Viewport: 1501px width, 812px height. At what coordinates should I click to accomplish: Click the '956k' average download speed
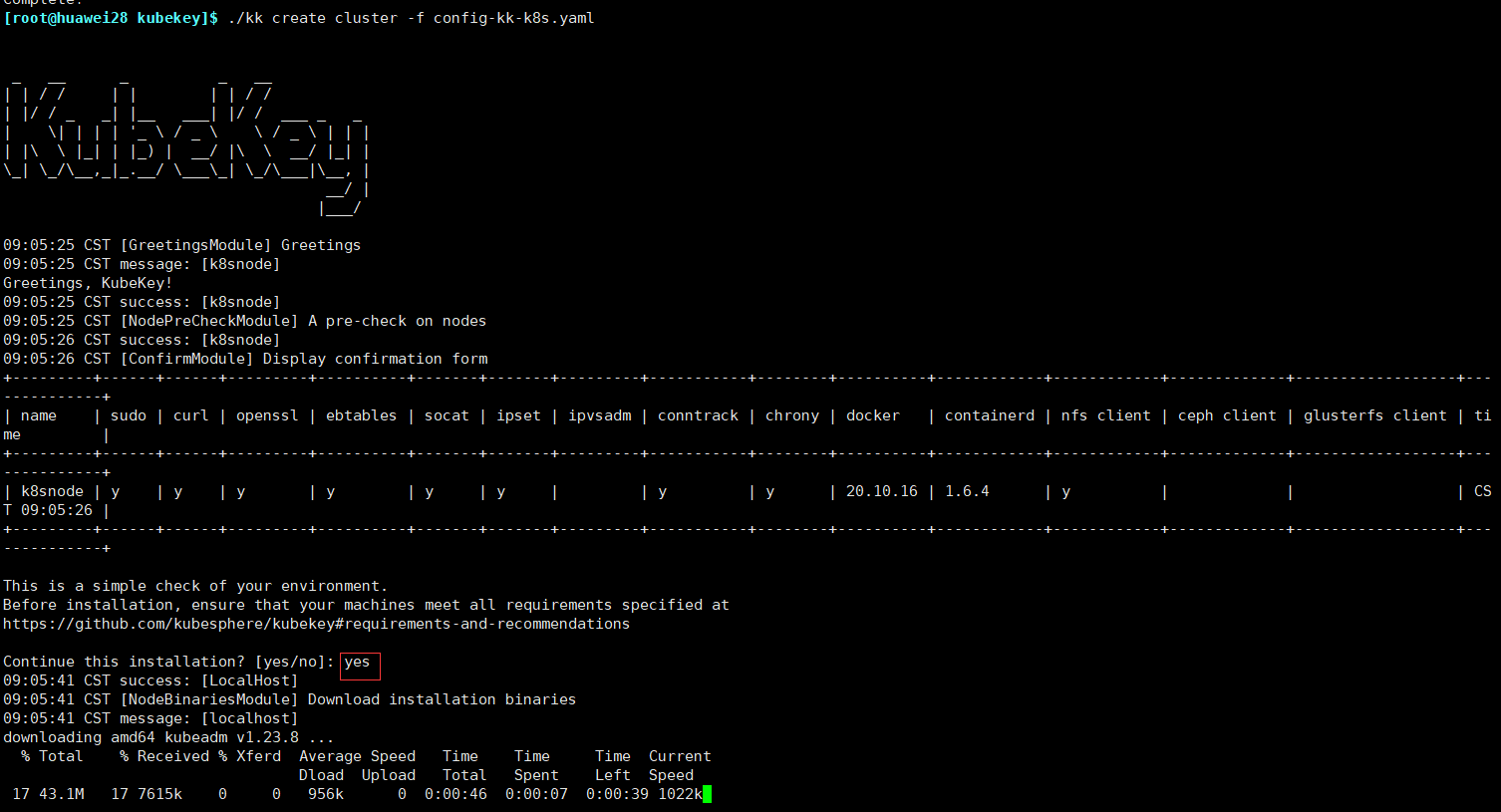click(326, 794)
